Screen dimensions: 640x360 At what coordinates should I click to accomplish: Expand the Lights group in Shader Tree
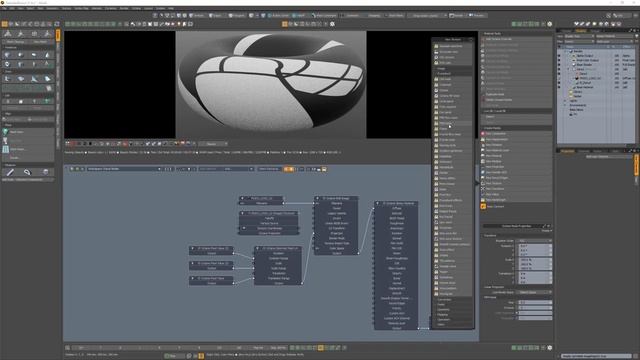click(x=565, y=100)
